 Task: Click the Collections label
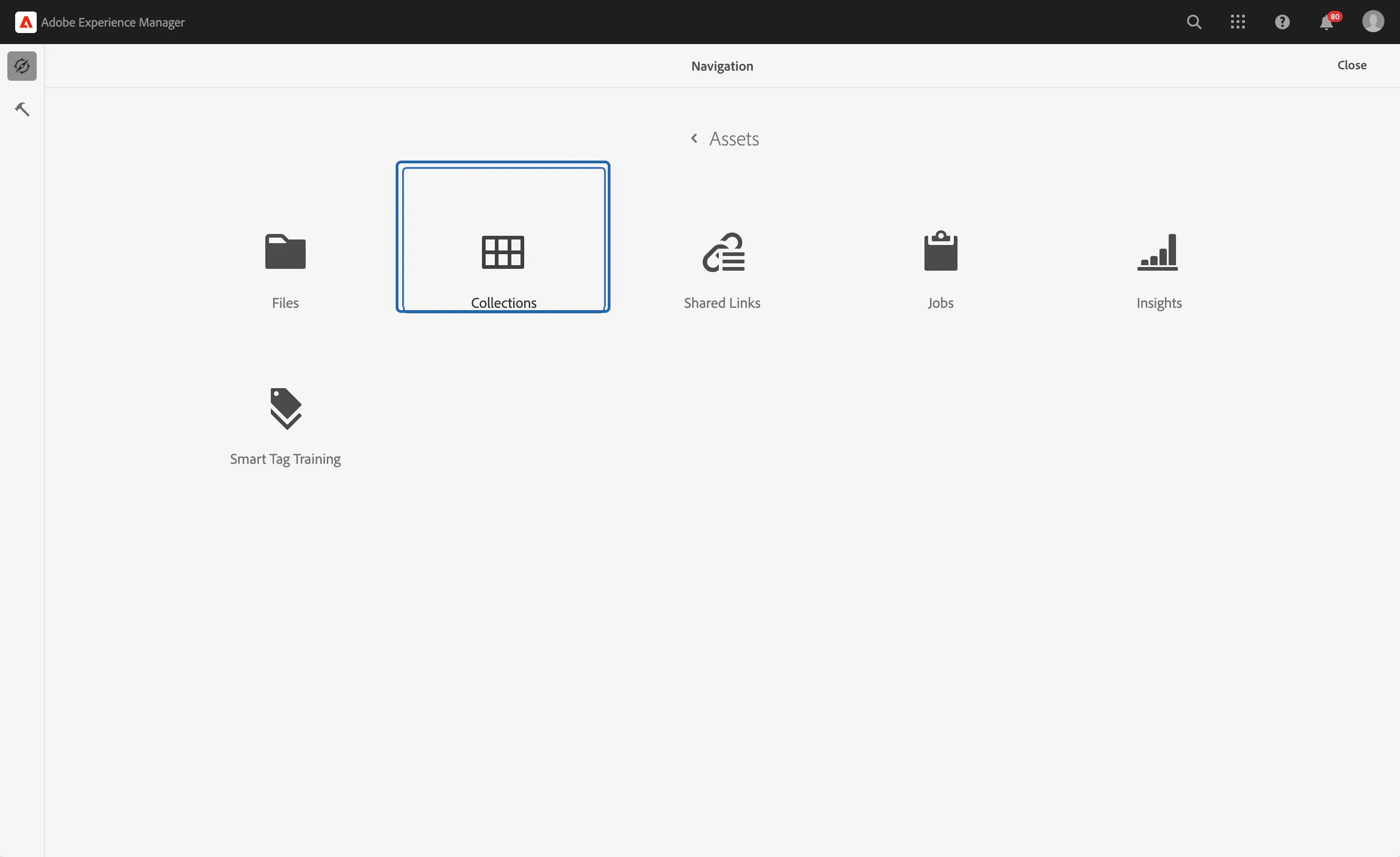click(x=504, y=303)
